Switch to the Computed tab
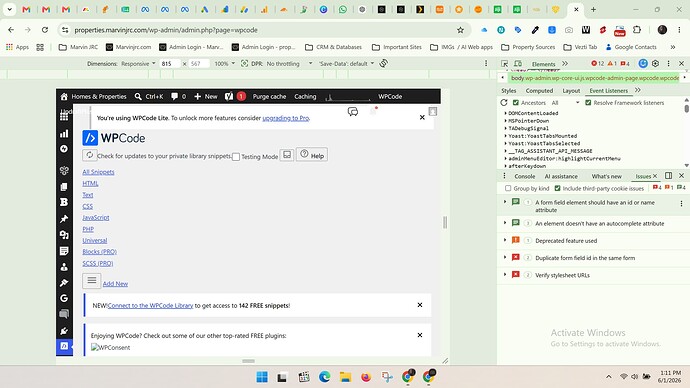Screen dimensions: 690x388 click(539, 91)
